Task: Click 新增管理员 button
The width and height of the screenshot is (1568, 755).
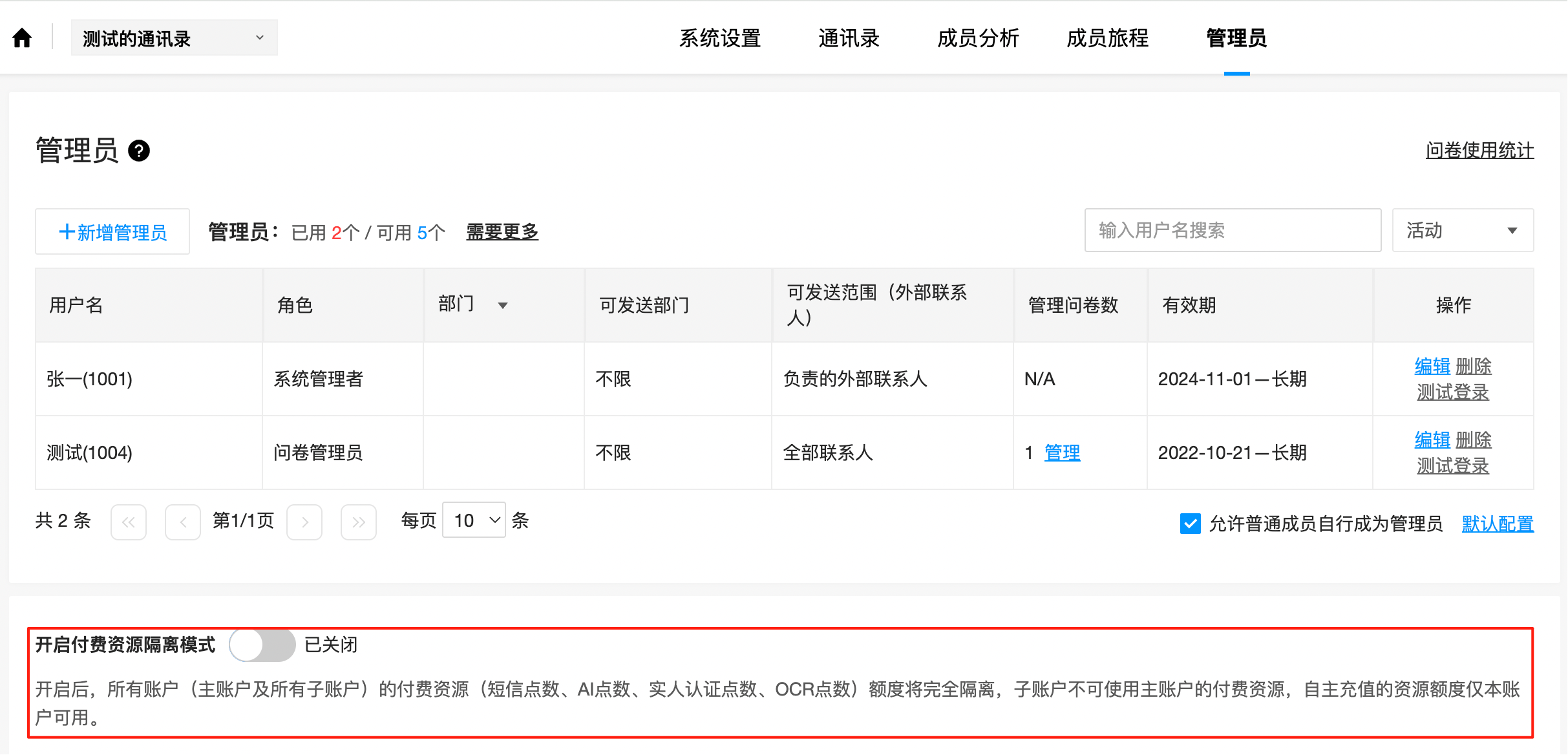Action: coord(112,232)
